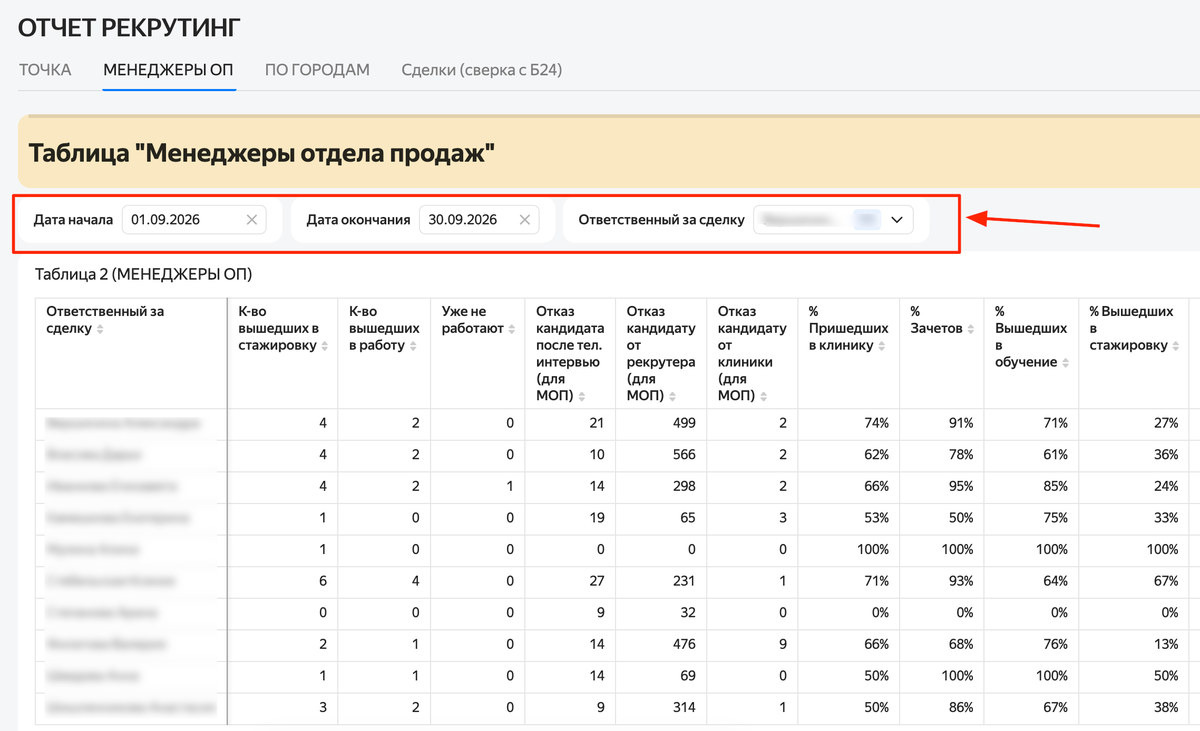Image resolution: width=1200 pixels, height=731 pixels.
Task: Click the value 476 in the table
Action: [683, 645]
